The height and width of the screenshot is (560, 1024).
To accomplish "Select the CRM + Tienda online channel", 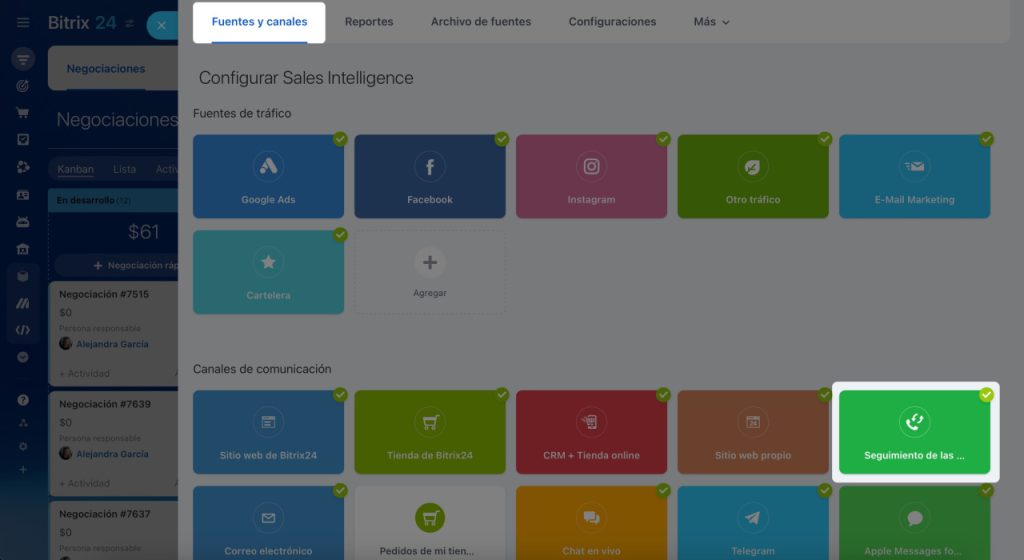I will (x=591, y=432).
